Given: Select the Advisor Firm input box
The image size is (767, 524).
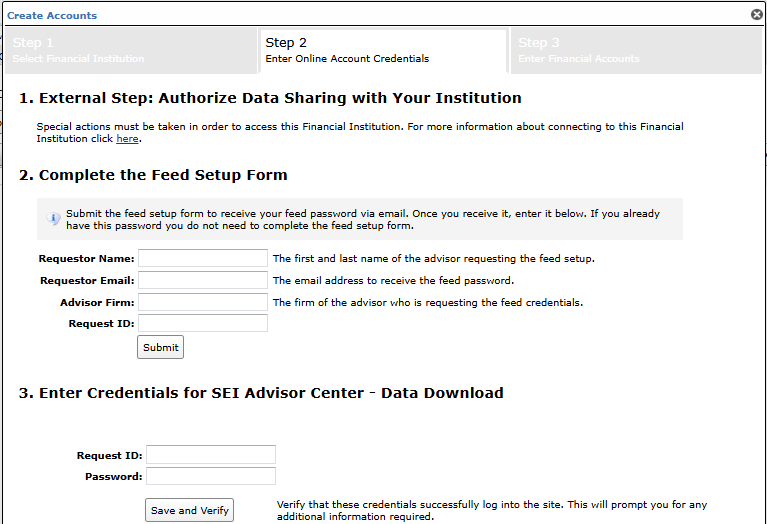Looking at the screenshot, I should [203, 302].
